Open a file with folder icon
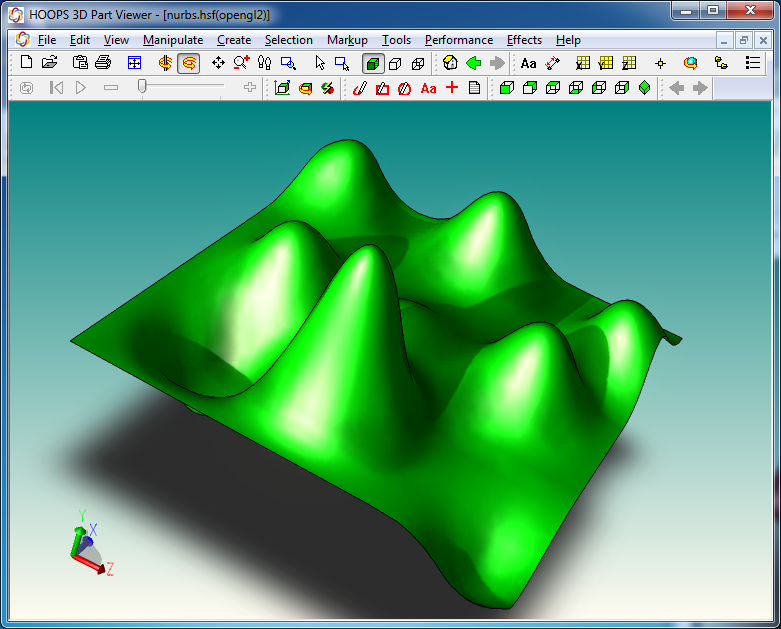This screenshot has height=629, width=781. 50,63
